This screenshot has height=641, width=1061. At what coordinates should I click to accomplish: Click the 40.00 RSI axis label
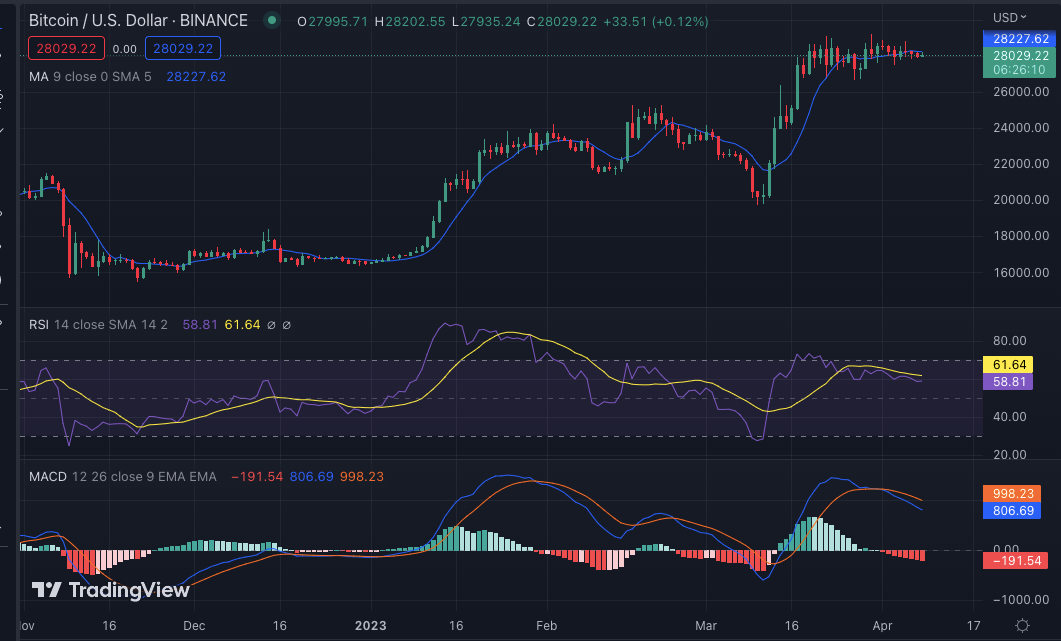[1010, 416]
